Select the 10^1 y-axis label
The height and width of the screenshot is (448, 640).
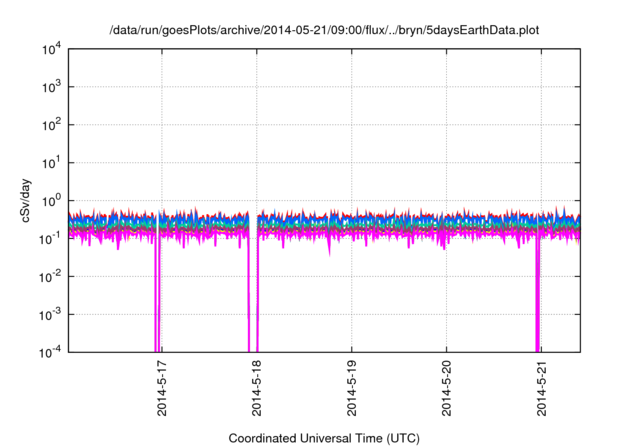click(x=51, y=163)
